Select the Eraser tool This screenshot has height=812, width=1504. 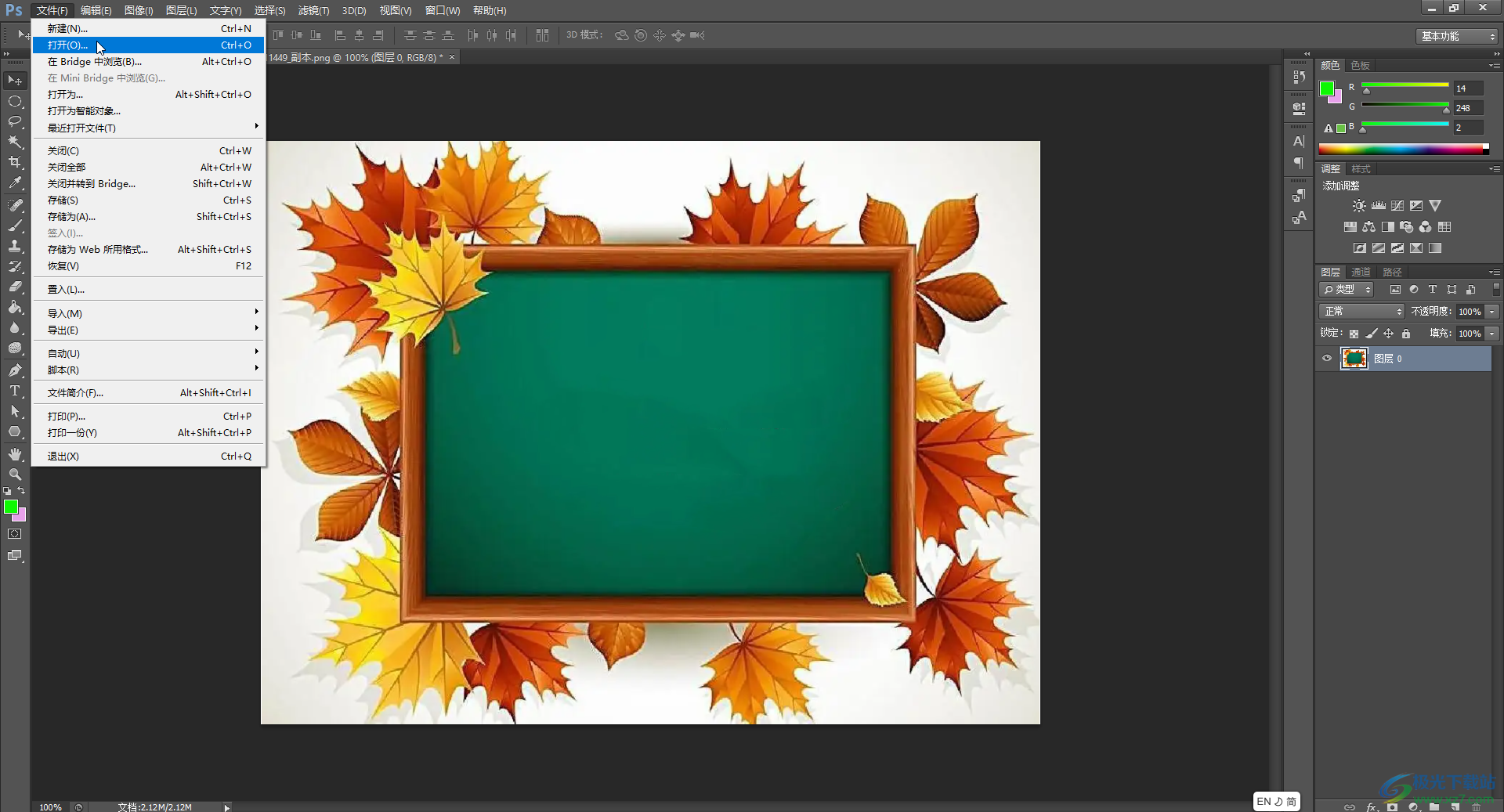pyautogui.click(x=15, y=287)
